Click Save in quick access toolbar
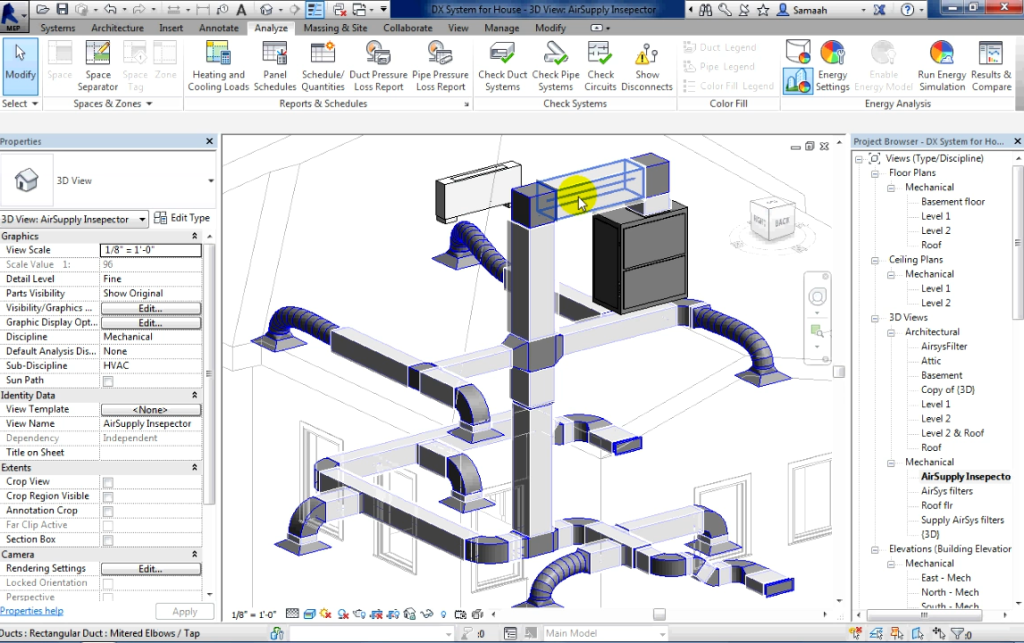Image resolution: width=1024 pixels, height=643 pixels. click(62, 10)
